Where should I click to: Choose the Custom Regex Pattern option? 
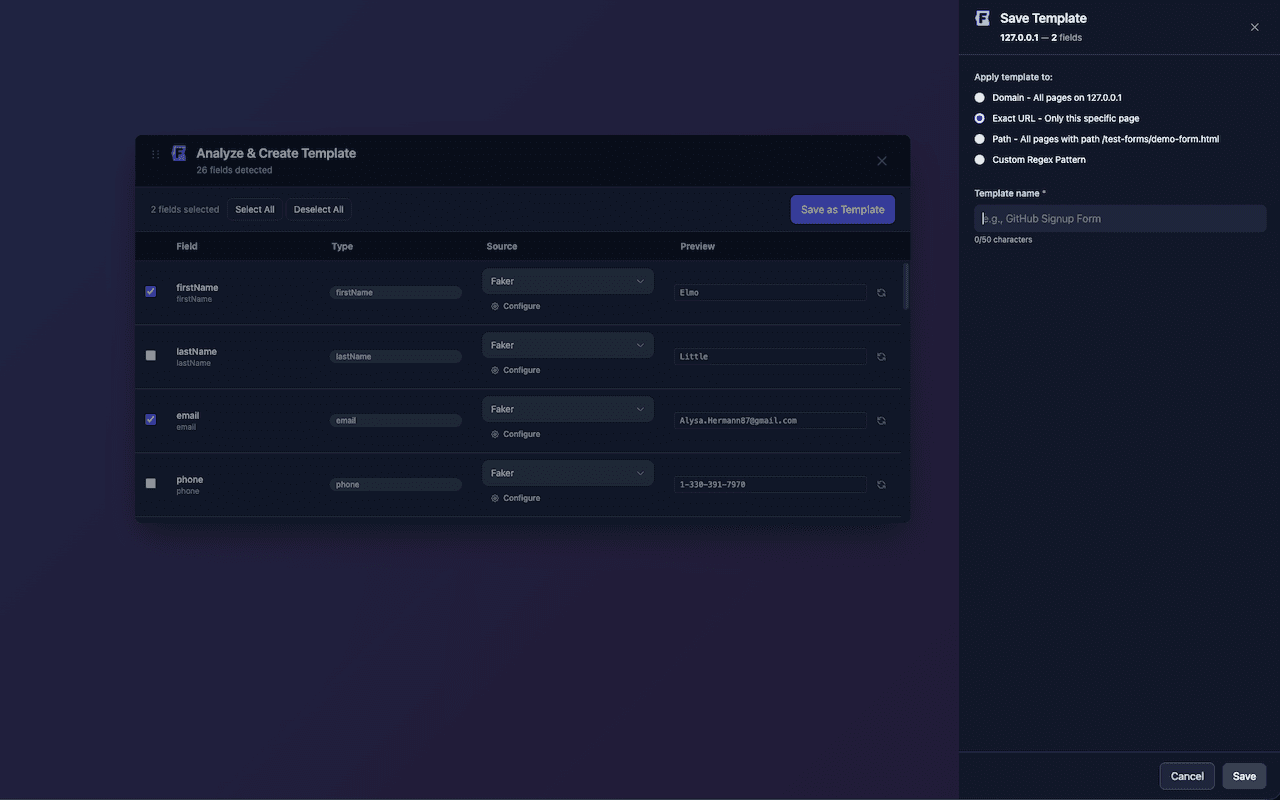[x=979, y=159]
